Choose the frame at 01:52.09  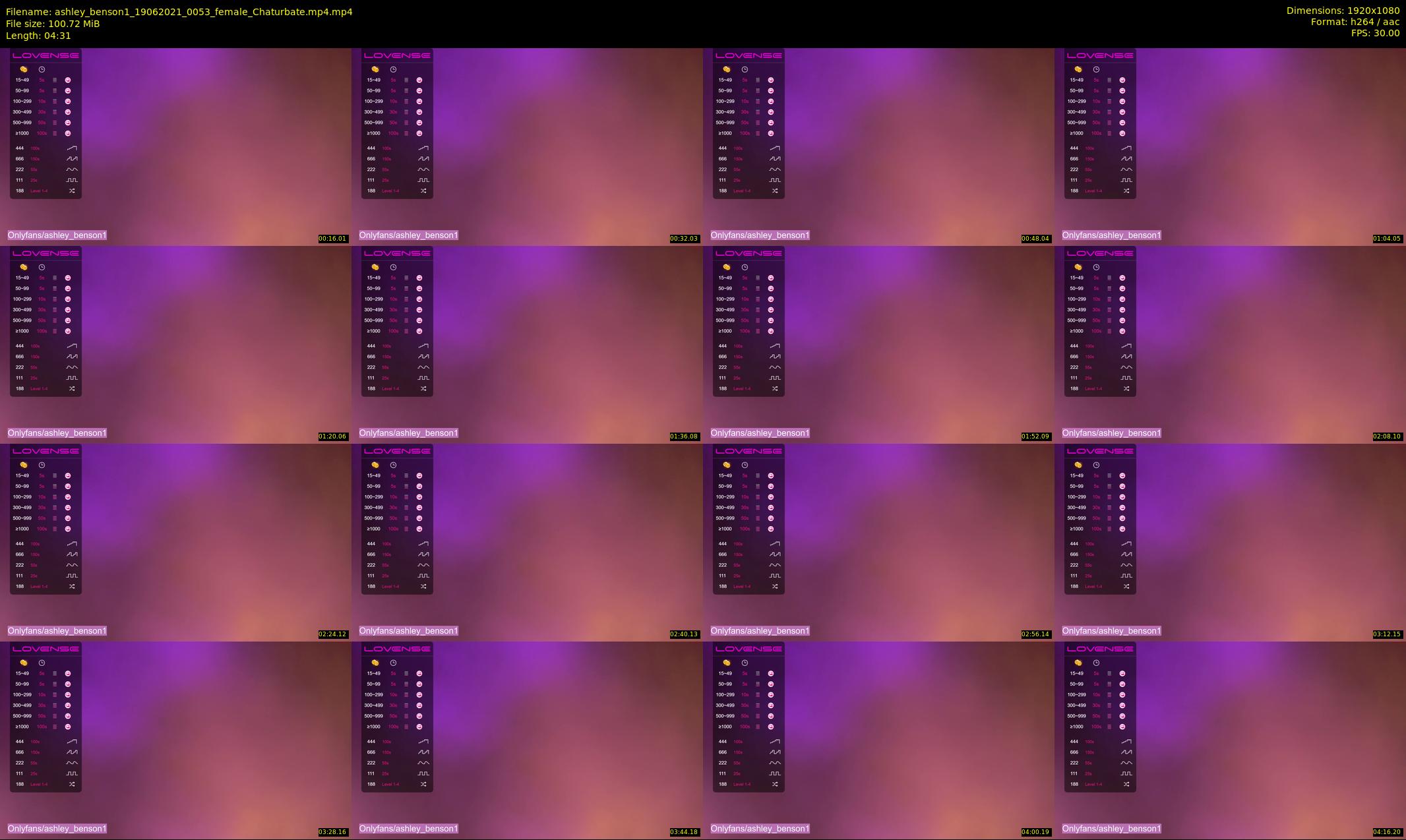coord(878,344)
